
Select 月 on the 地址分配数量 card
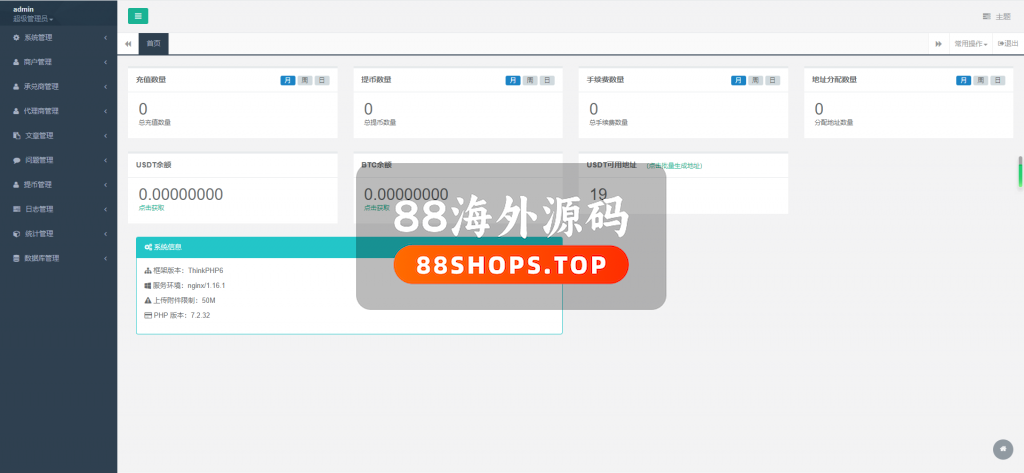point(963,80)
